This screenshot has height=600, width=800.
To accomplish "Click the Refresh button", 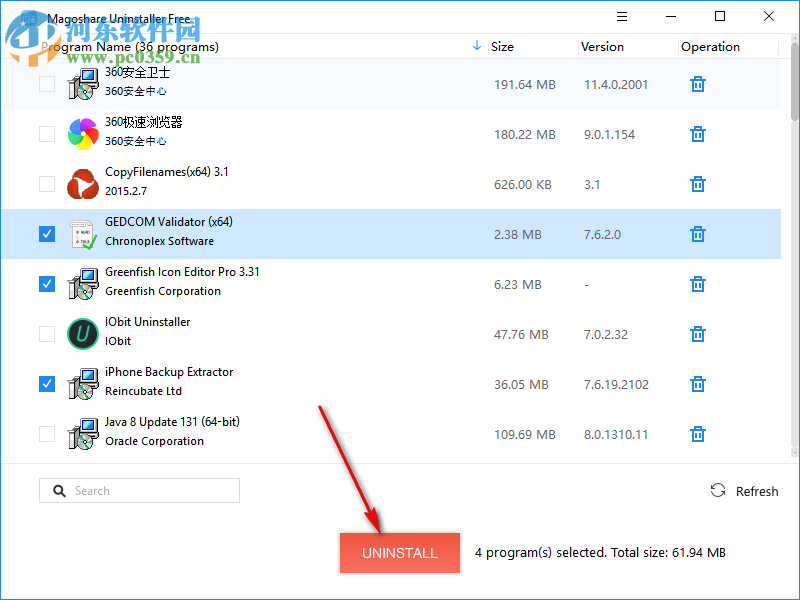I will click(744, 490).
